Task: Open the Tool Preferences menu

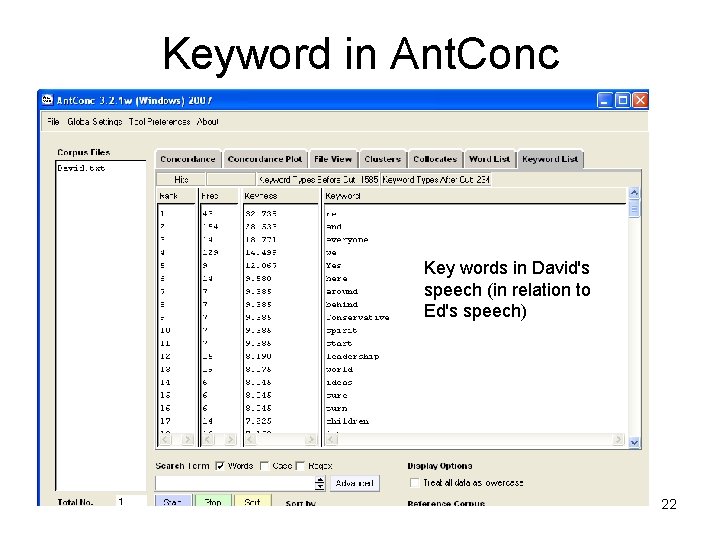Action: [x=159, y=122]
